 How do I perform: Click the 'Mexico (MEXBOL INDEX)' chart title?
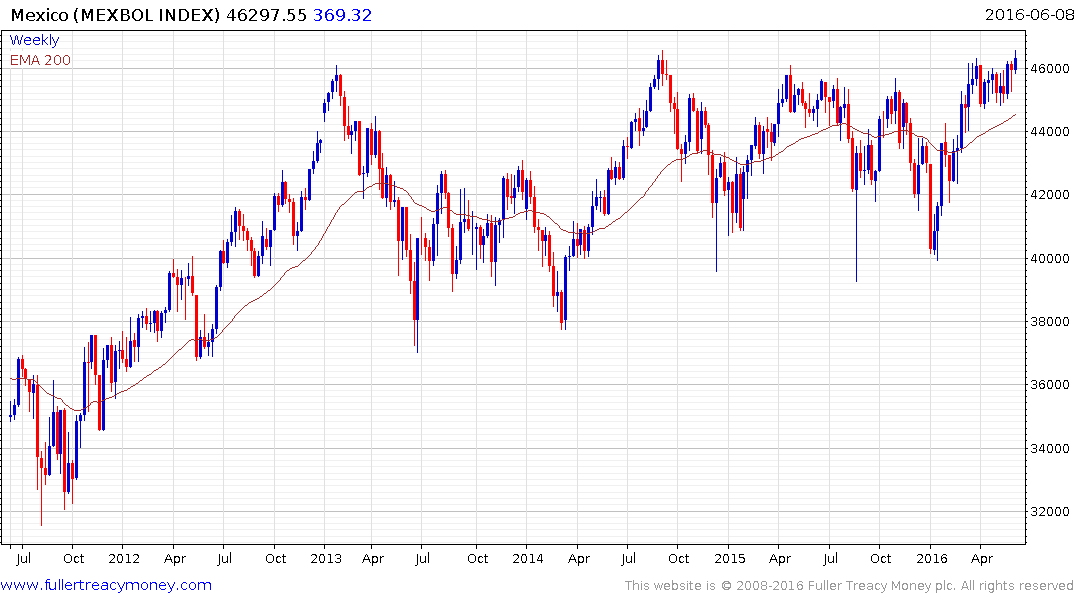click(116, 15)
